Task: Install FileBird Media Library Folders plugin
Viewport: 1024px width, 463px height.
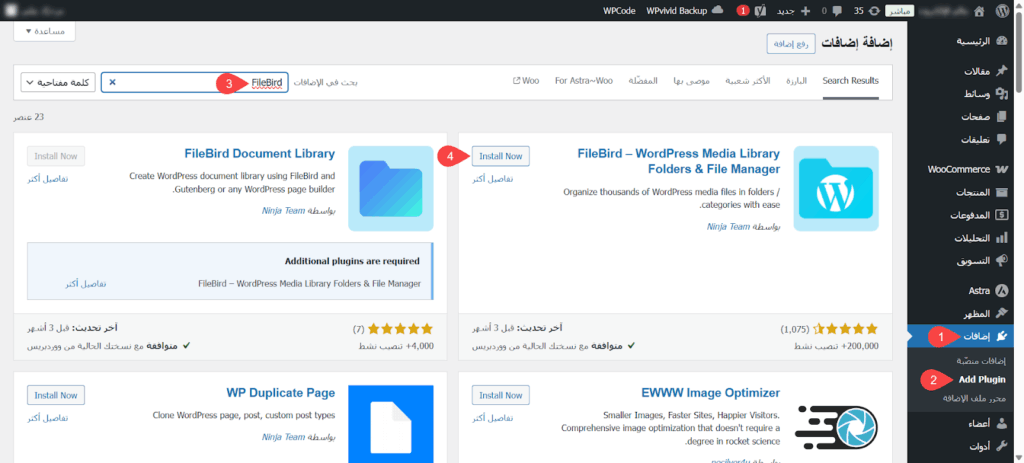Action: [x=501, y=157]
